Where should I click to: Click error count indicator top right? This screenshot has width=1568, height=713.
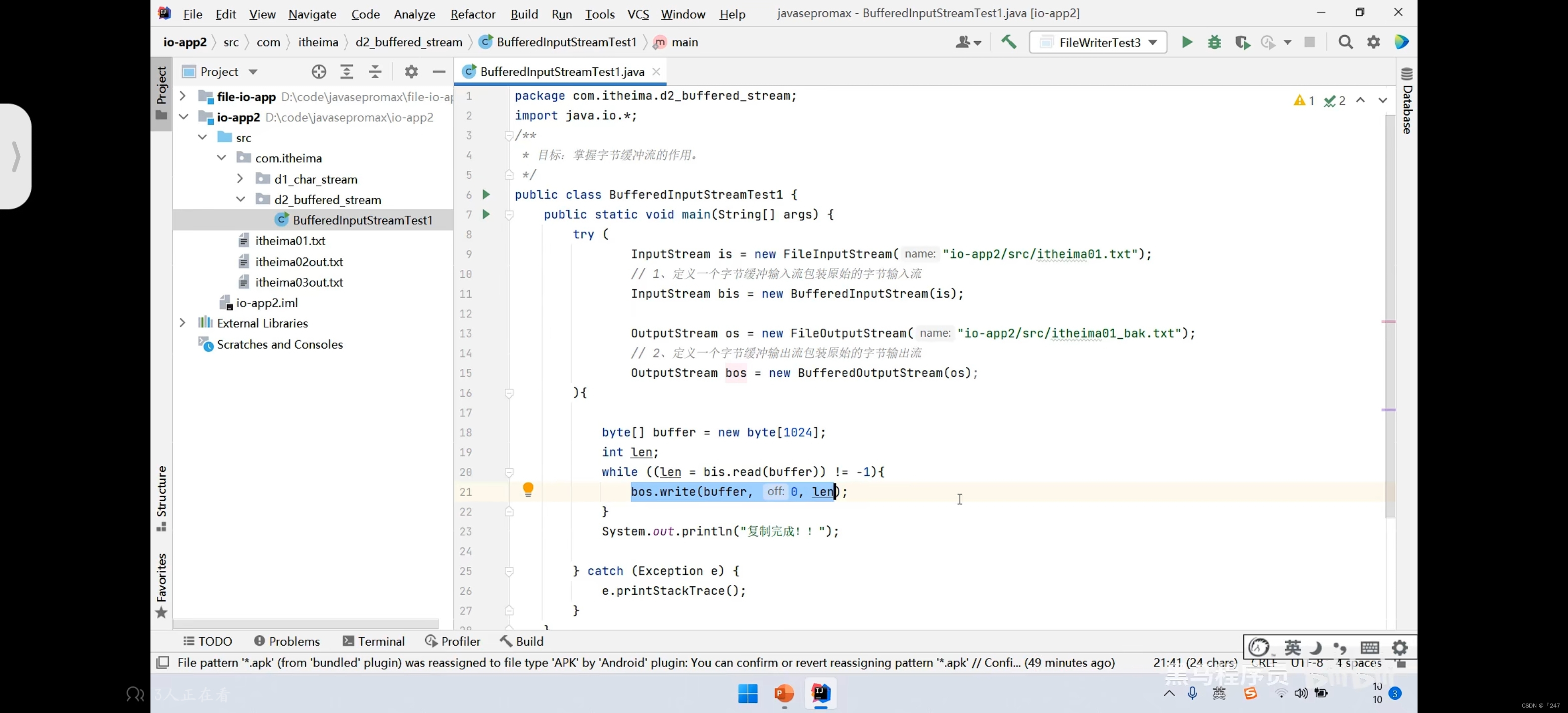1300,100
